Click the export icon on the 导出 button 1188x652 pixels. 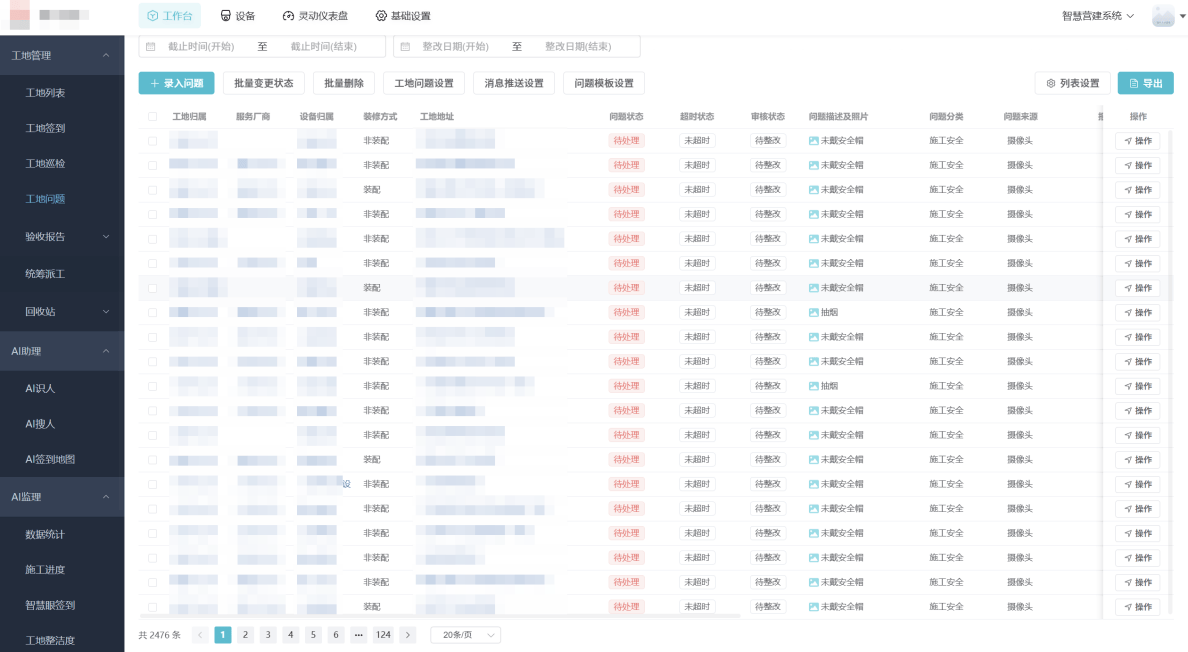click(1133, 84)
